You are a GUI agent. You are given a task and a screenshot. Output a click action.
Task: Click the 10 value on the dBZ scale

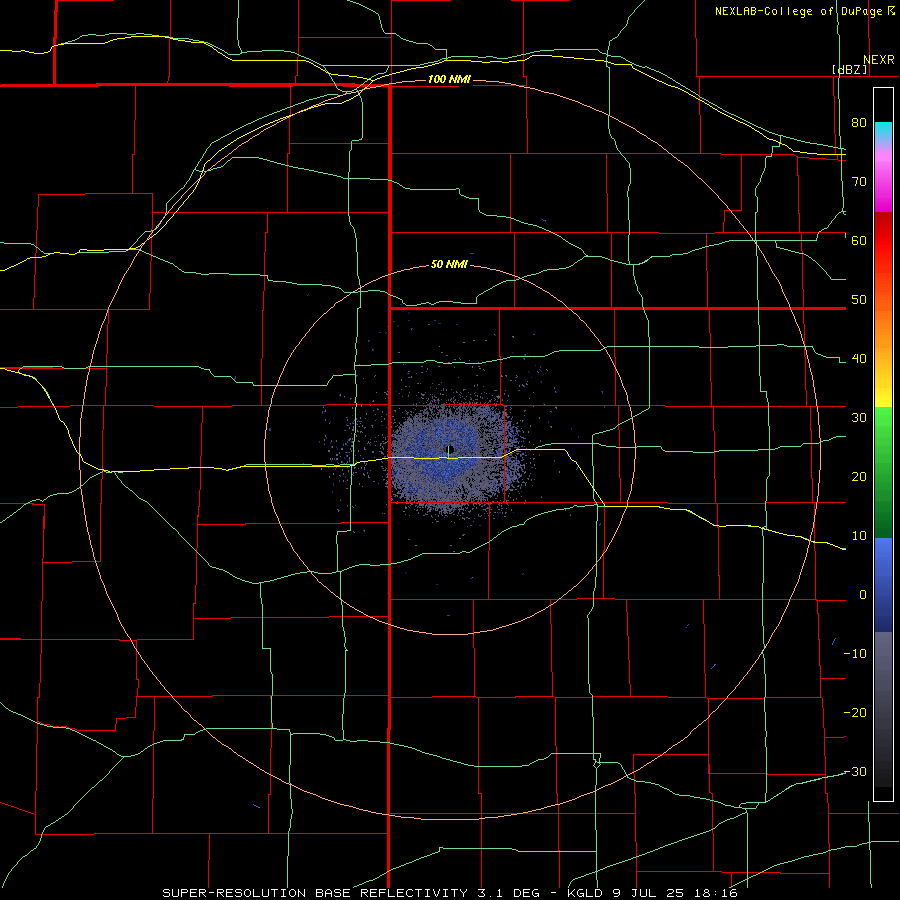(859, 536)
